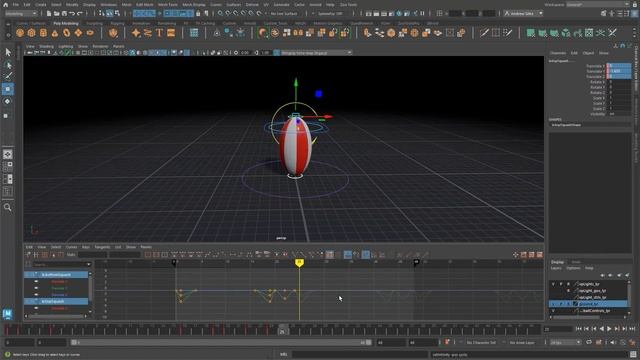This screenshot has width=640, height=360.
Task: Save the scene with disk icon
Action: click(64, 13)
